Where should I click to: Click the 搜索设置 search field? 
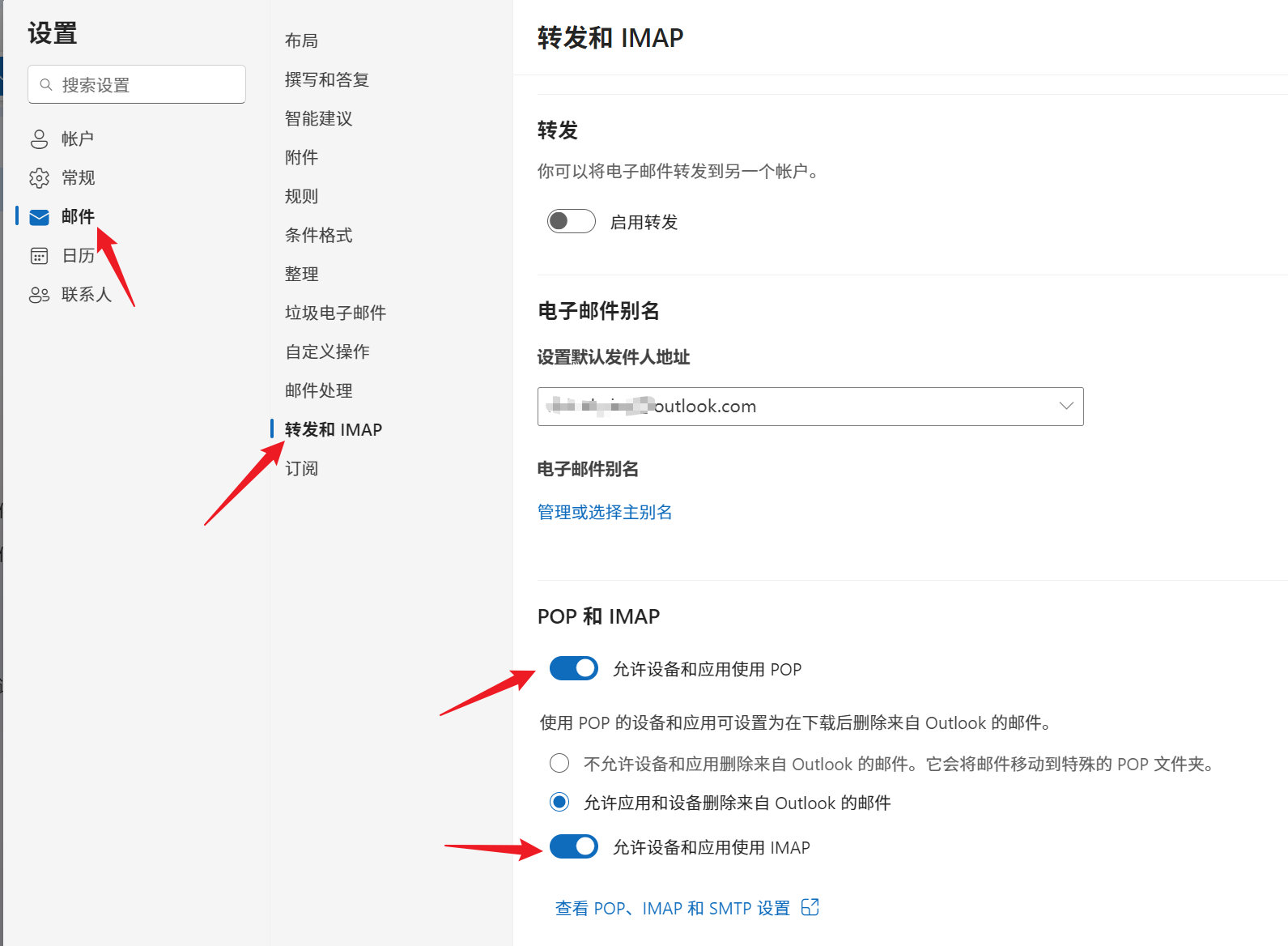[137, 84]
